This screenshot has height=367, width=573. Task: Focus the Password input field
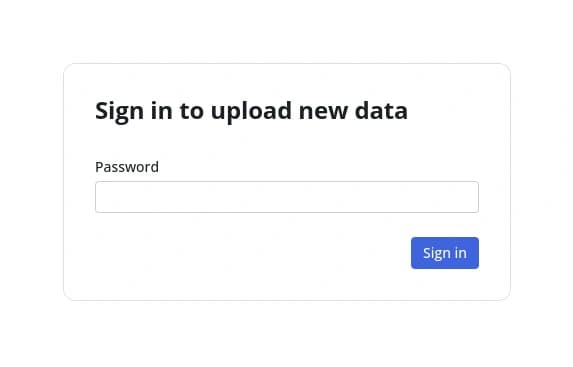pos(287,197)
